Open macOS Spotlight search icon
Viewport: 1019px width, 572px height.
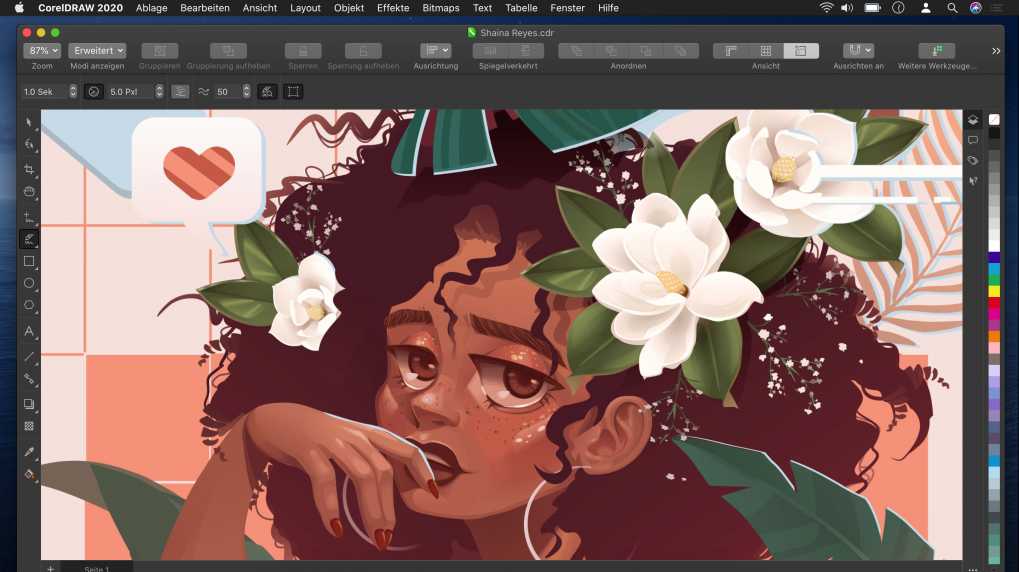pyautogui.click(x=952, y=8)
